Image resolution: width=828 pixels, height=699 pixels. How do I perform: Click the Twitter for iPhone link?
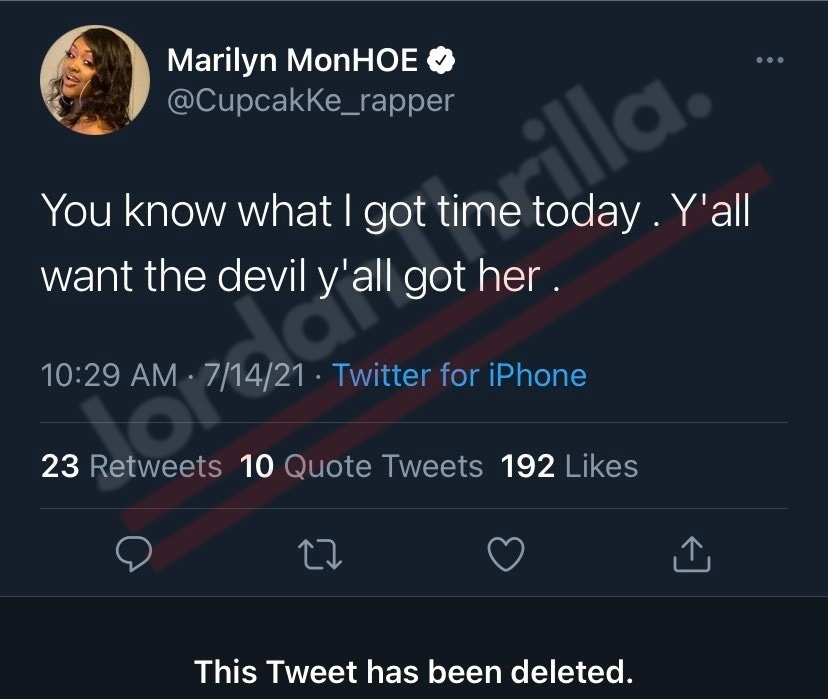(x=459, y=375)
